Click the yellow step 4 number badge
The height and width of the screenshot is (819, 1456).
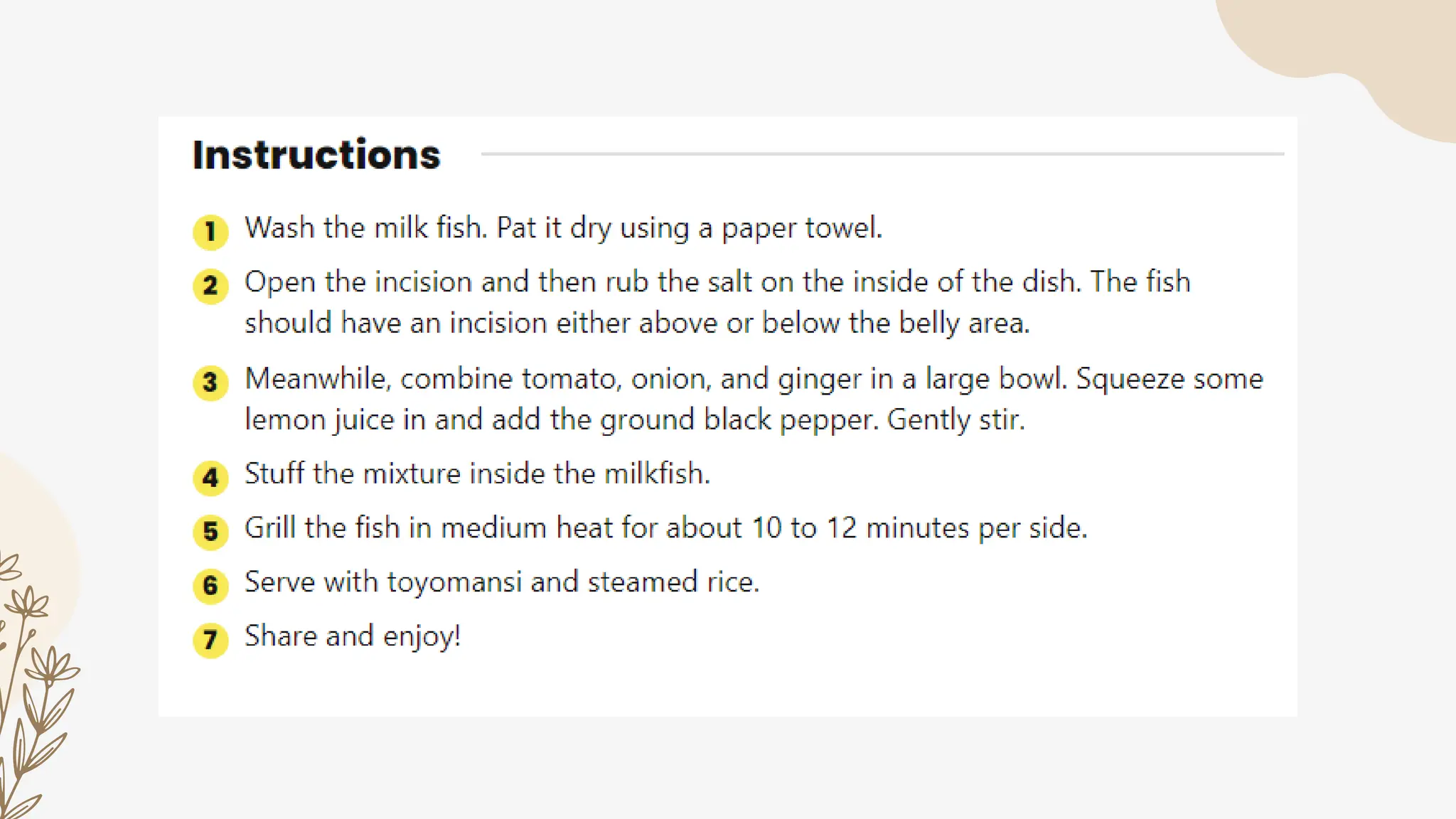(210, 478)
